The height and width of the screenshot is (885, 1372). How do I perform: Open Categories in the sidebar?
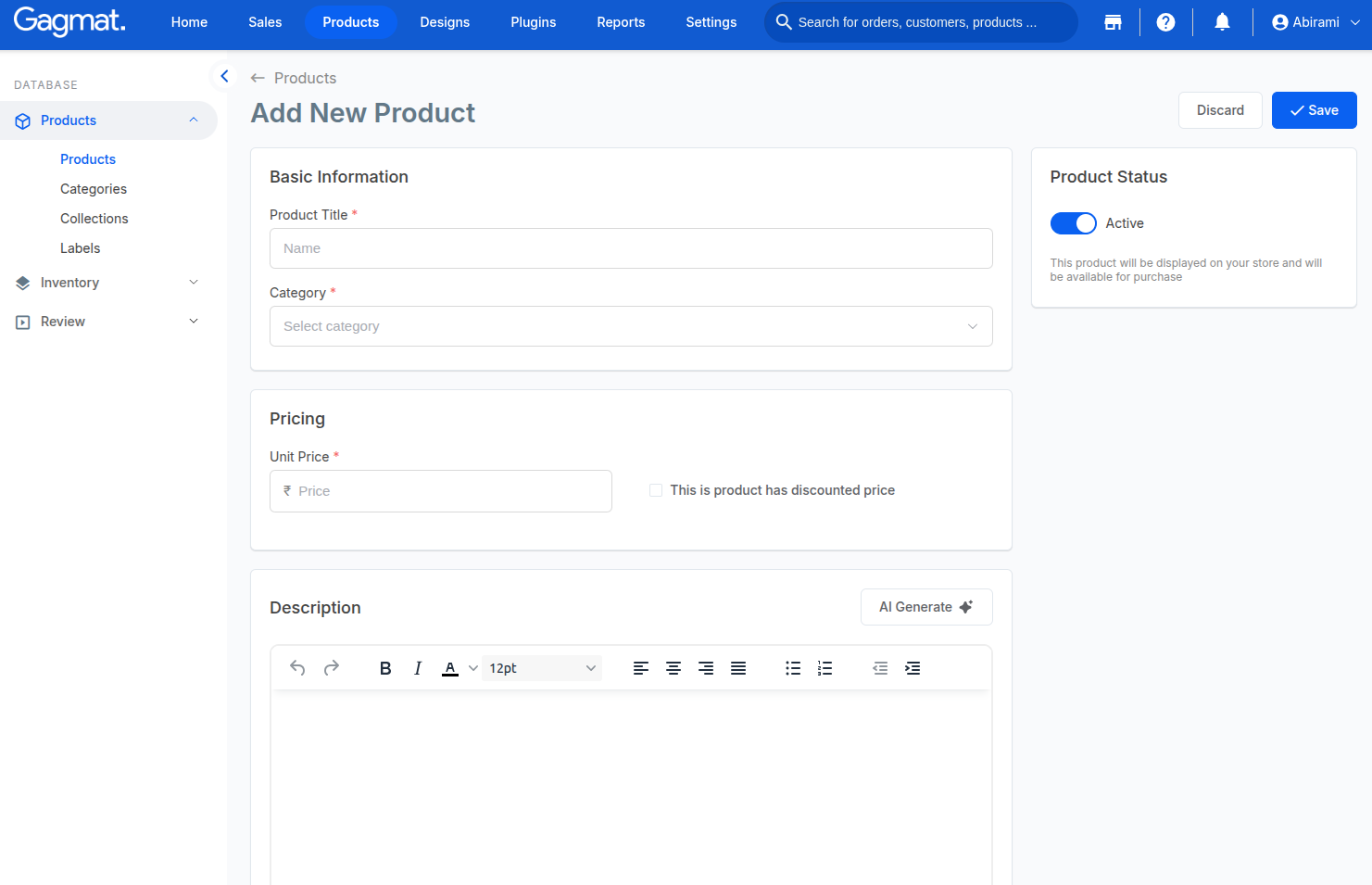94,189
